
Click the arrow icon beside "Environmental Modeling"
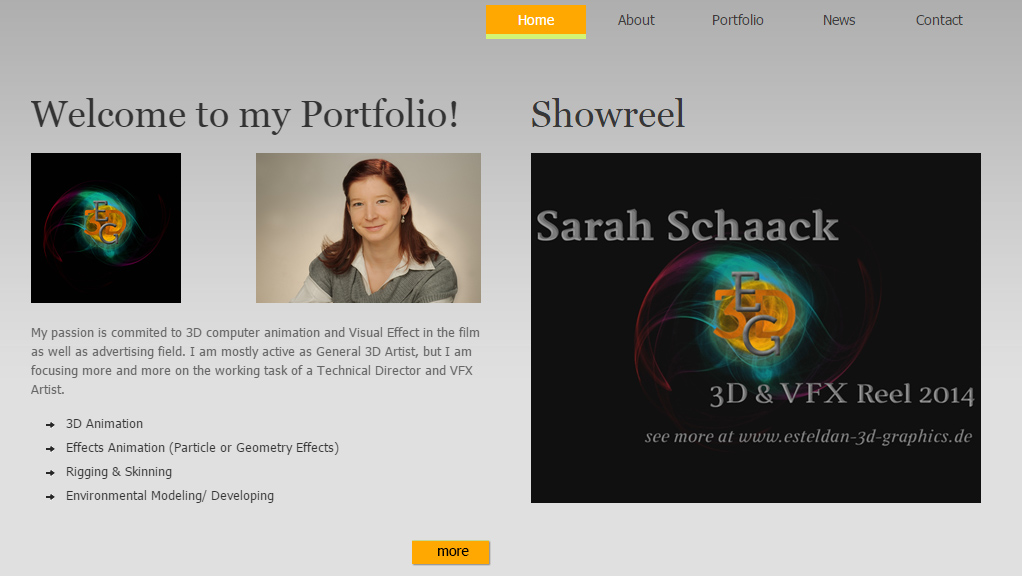[x=50, y=496]
